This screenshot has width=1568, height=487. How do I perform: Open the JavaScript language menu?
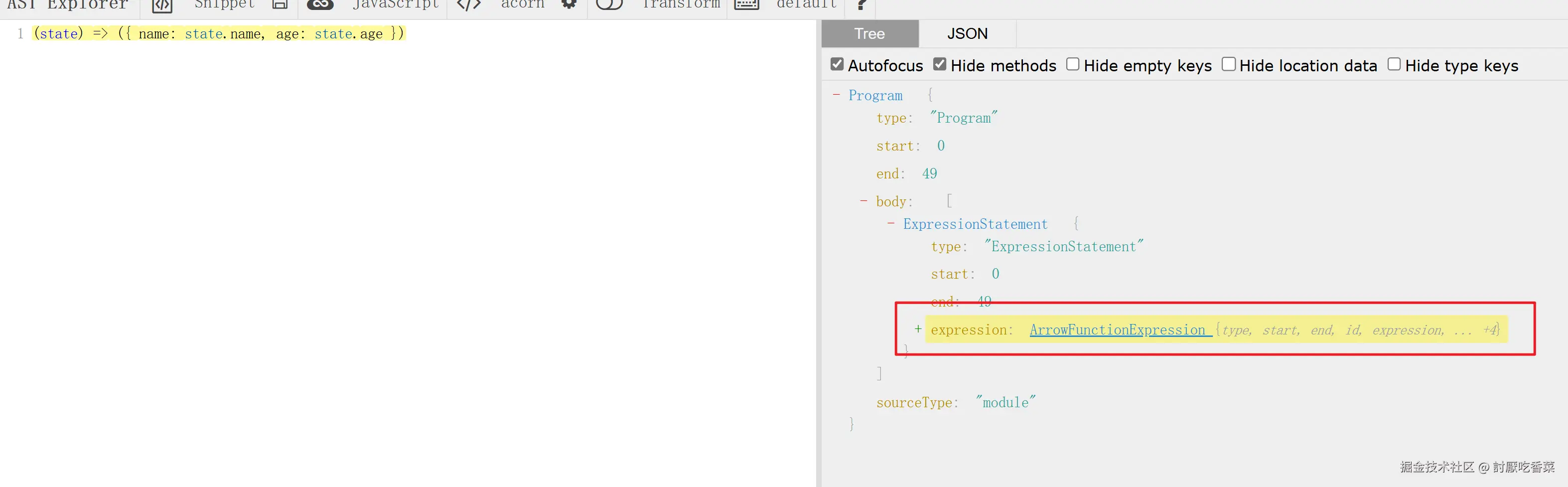pos(396,5)
